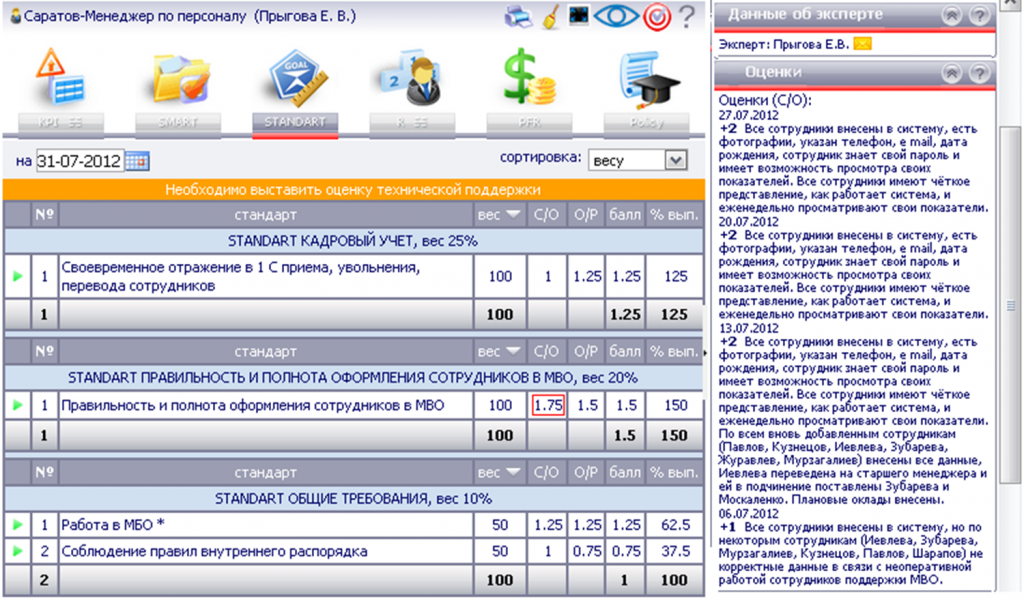Screen dimensions: 1024x601
Task: Click О/Р value 0.75 in Соблюдение правил row
Action: tap(587, 551)
